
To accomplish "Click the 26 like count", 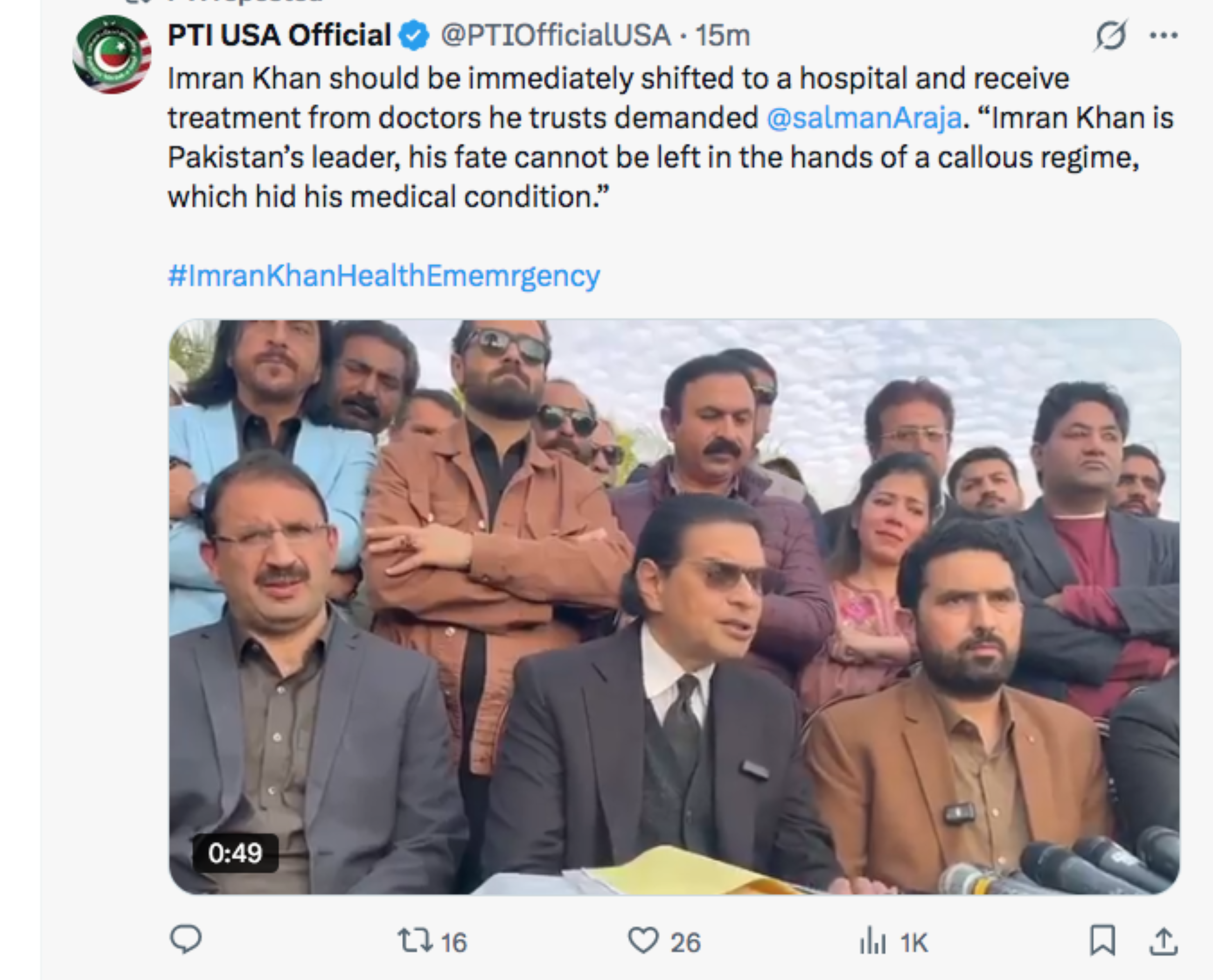I will [686, 942].
